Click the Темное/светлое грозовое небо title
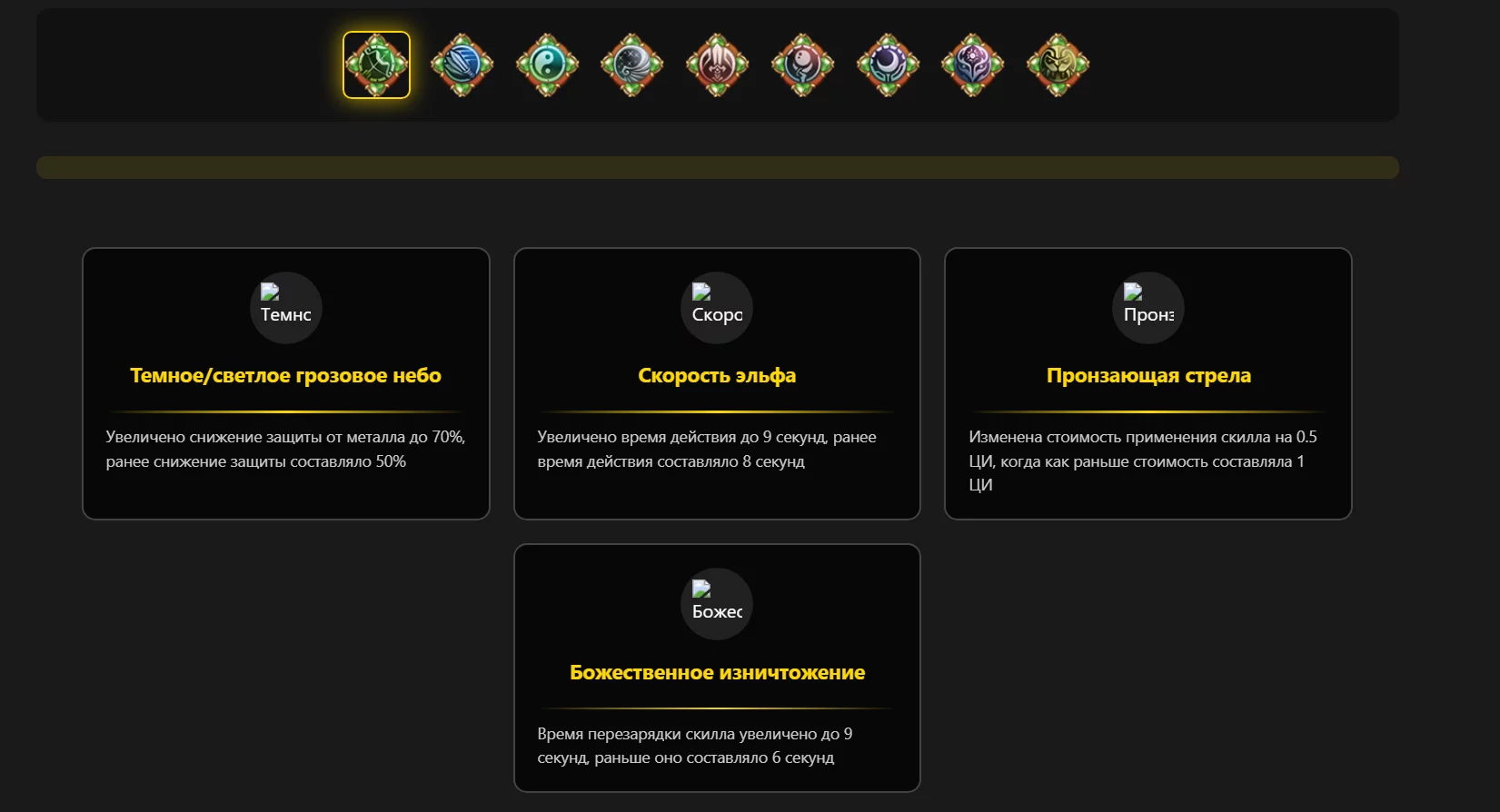The width and height of the screenshot is (1500, 812). [285, 375]
